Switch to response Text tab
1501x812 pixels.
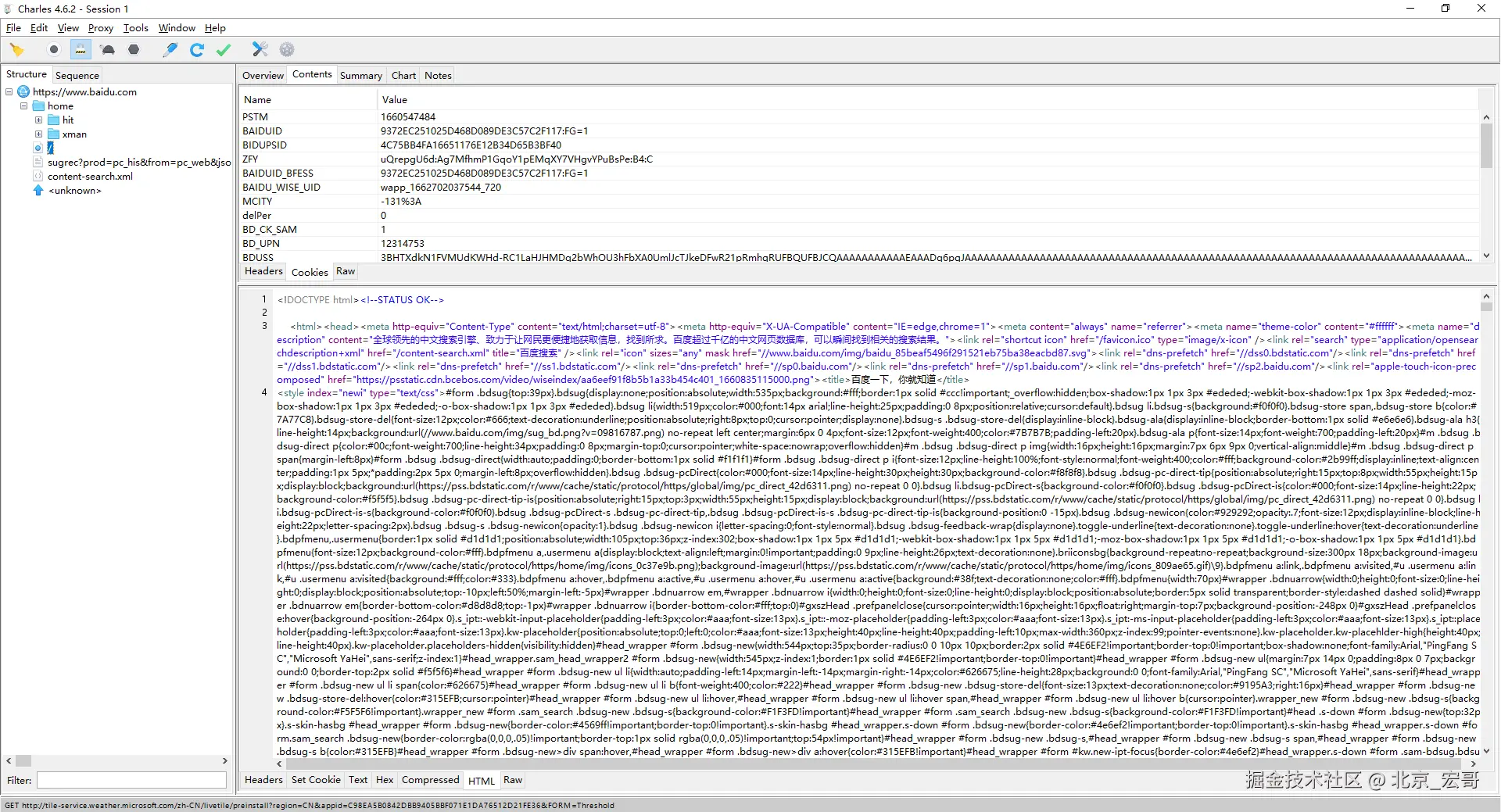point(358,780)
